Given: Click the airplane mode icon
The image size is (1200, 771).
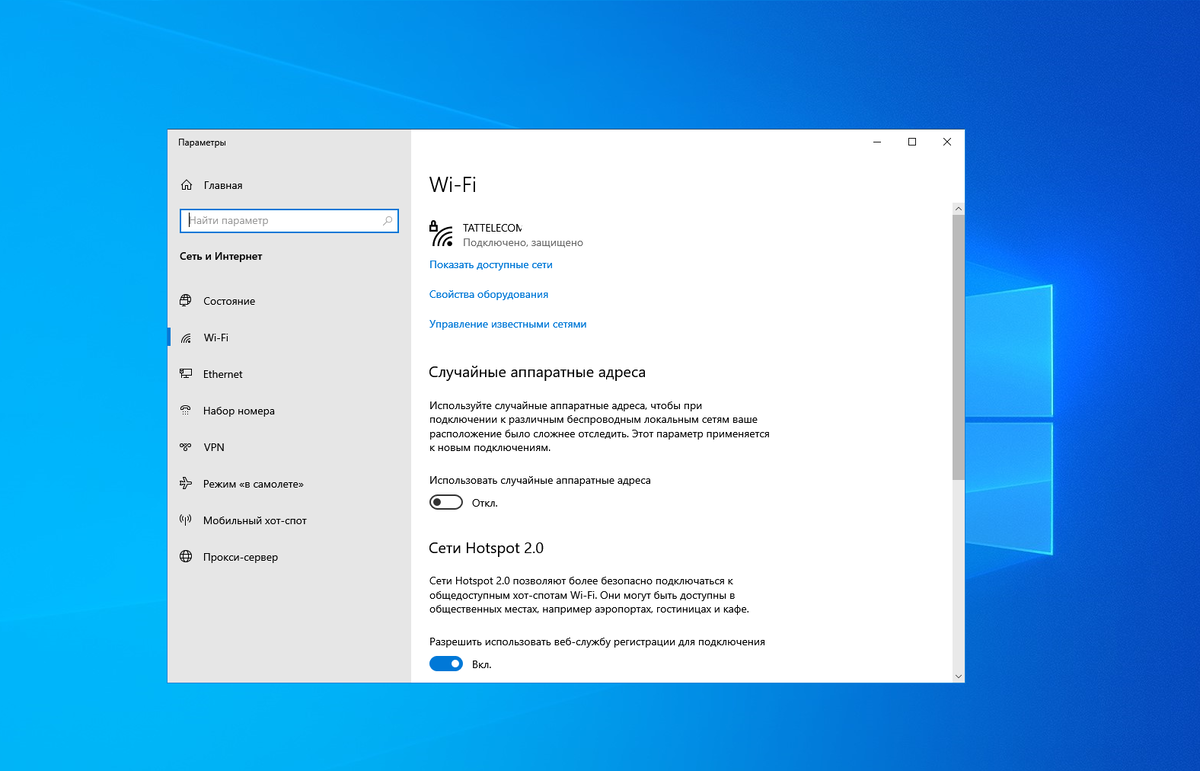Looking at the screenshot, I should tap(186, 483).
